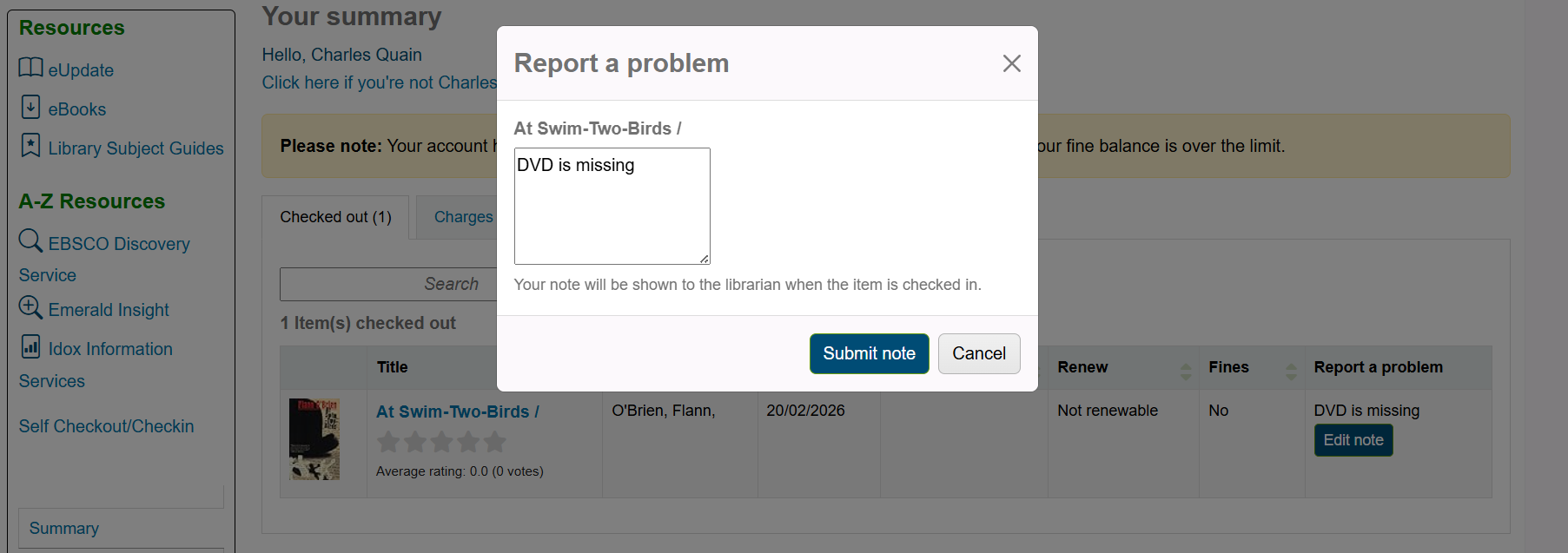Viewport: 1568px width, 553px height.
Task: Click the Emerald Insight zoom icon
Action: coord(30,307)
